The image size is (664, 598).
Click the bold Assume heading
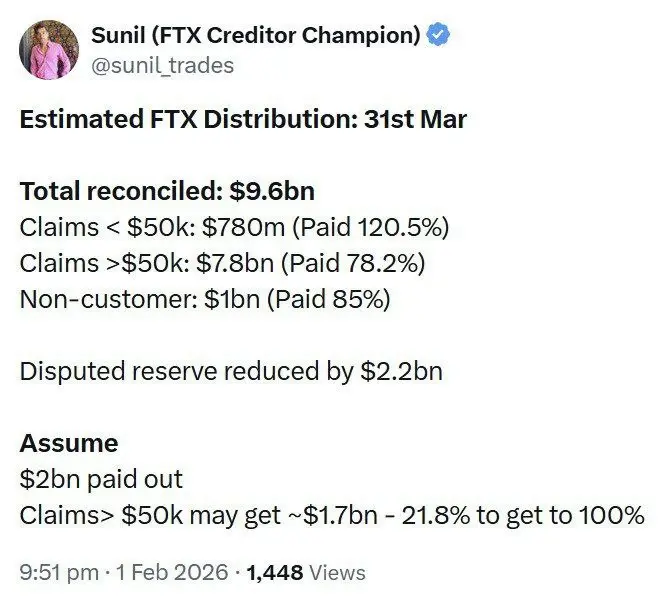(x=69, y=443)
